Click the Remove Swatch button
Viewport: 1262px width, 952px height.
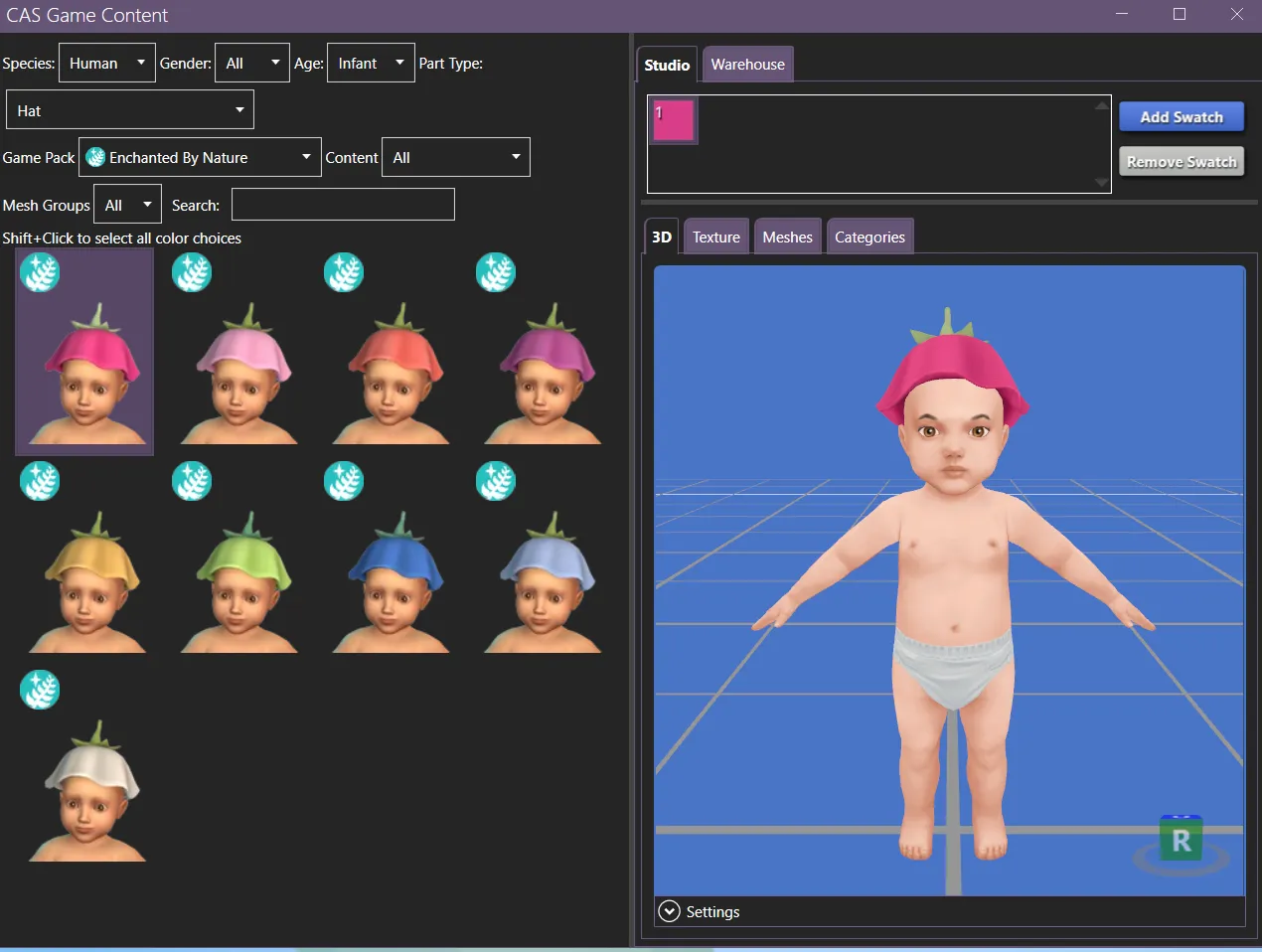1182,161
